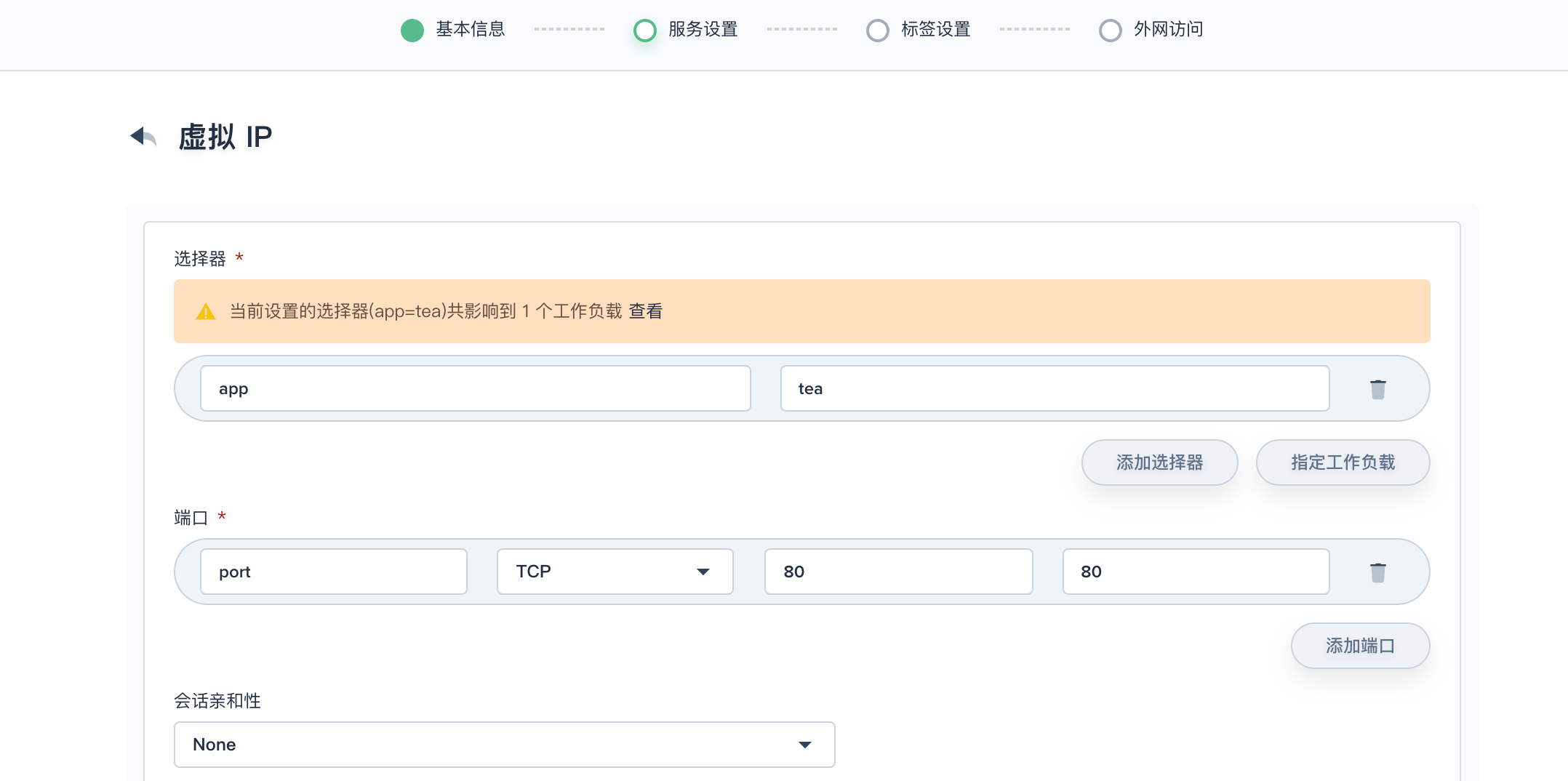Focus the second 80 target port field
The height and width of the screenshot is (781, 1568).
(1196, 572)
